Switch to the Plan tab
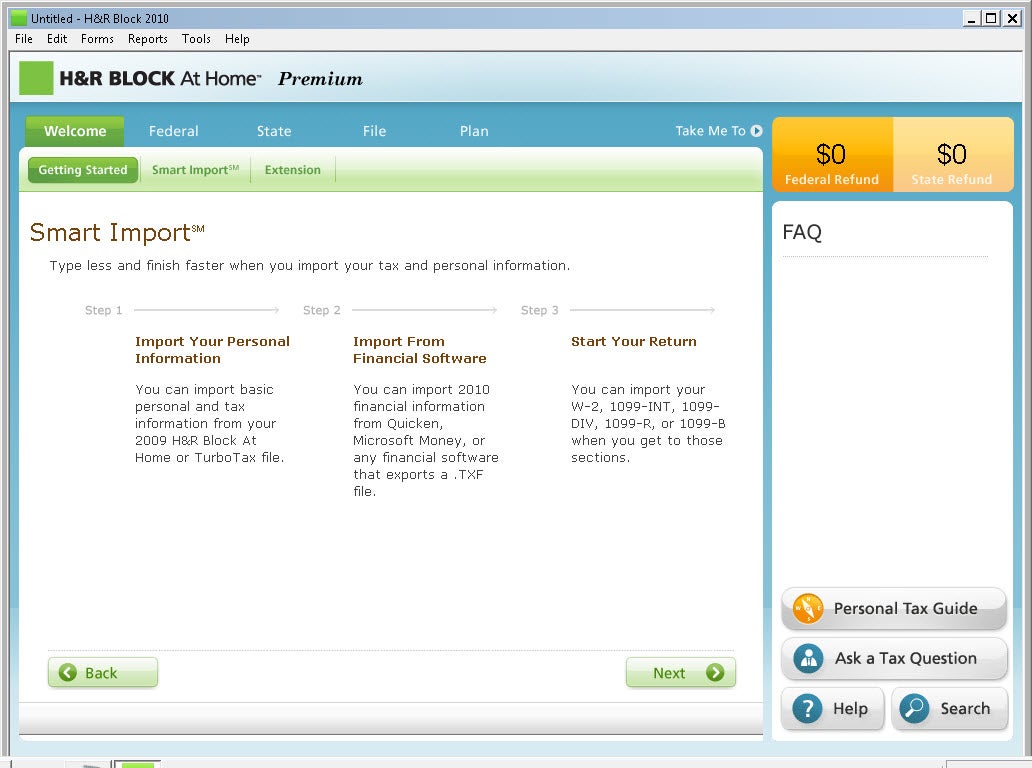 click(474, 131)
